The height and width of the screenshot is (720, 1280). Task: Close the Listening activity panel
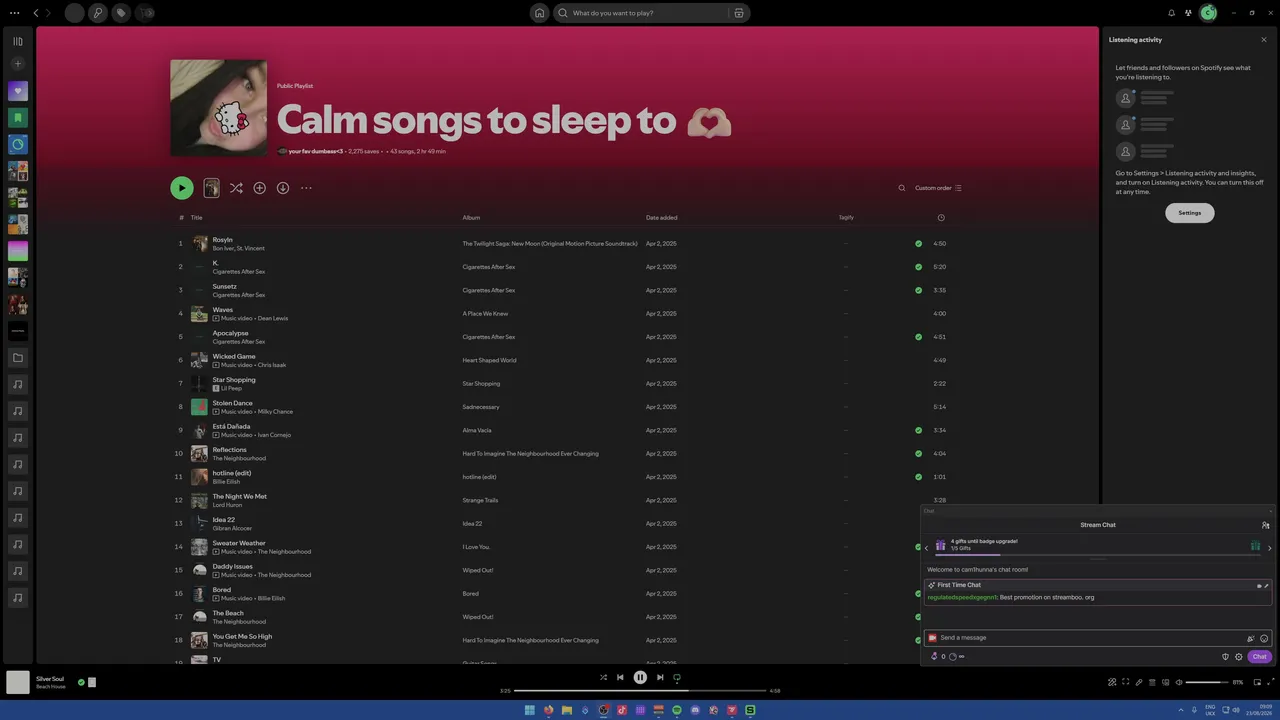click(1263, 40)
